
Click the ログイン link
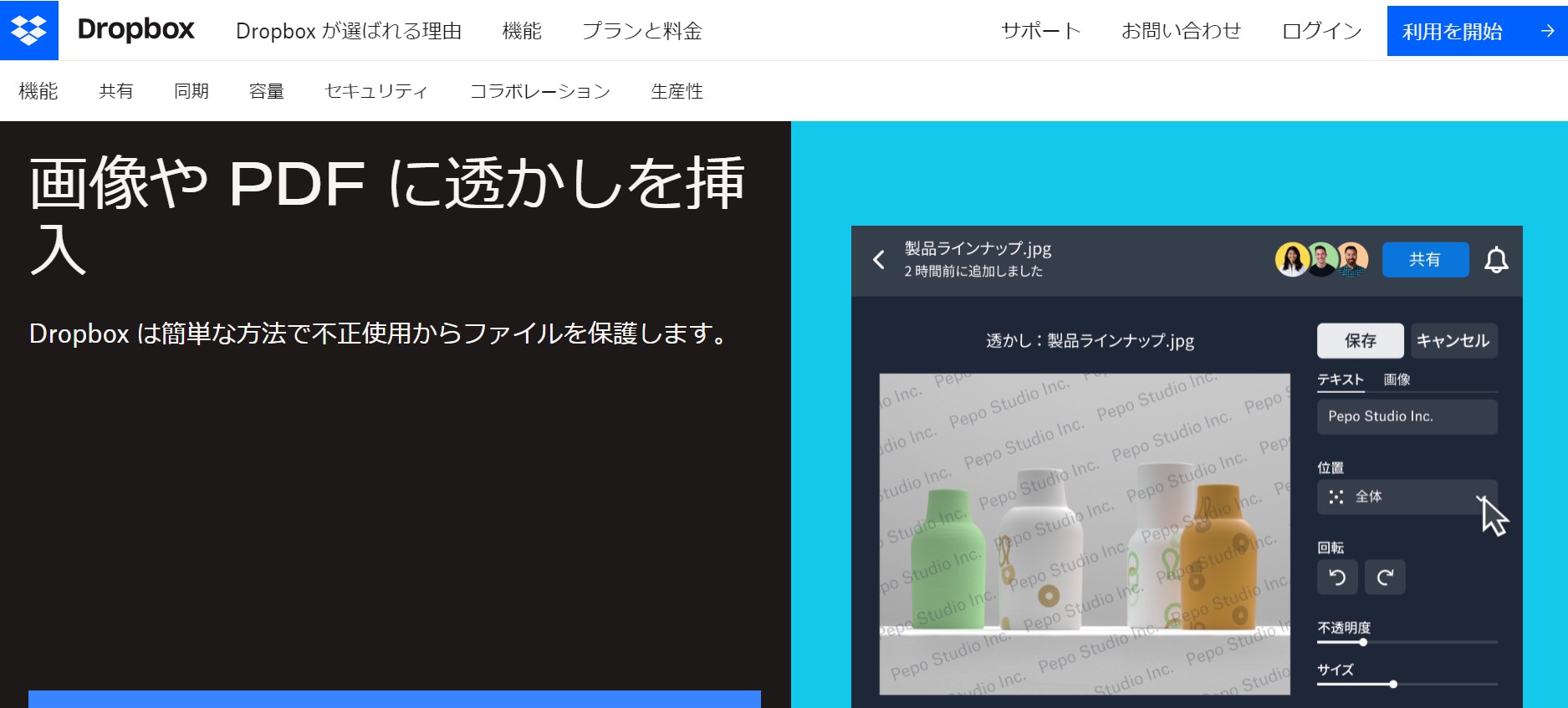pyautogui.click(x=1322, y=31)
